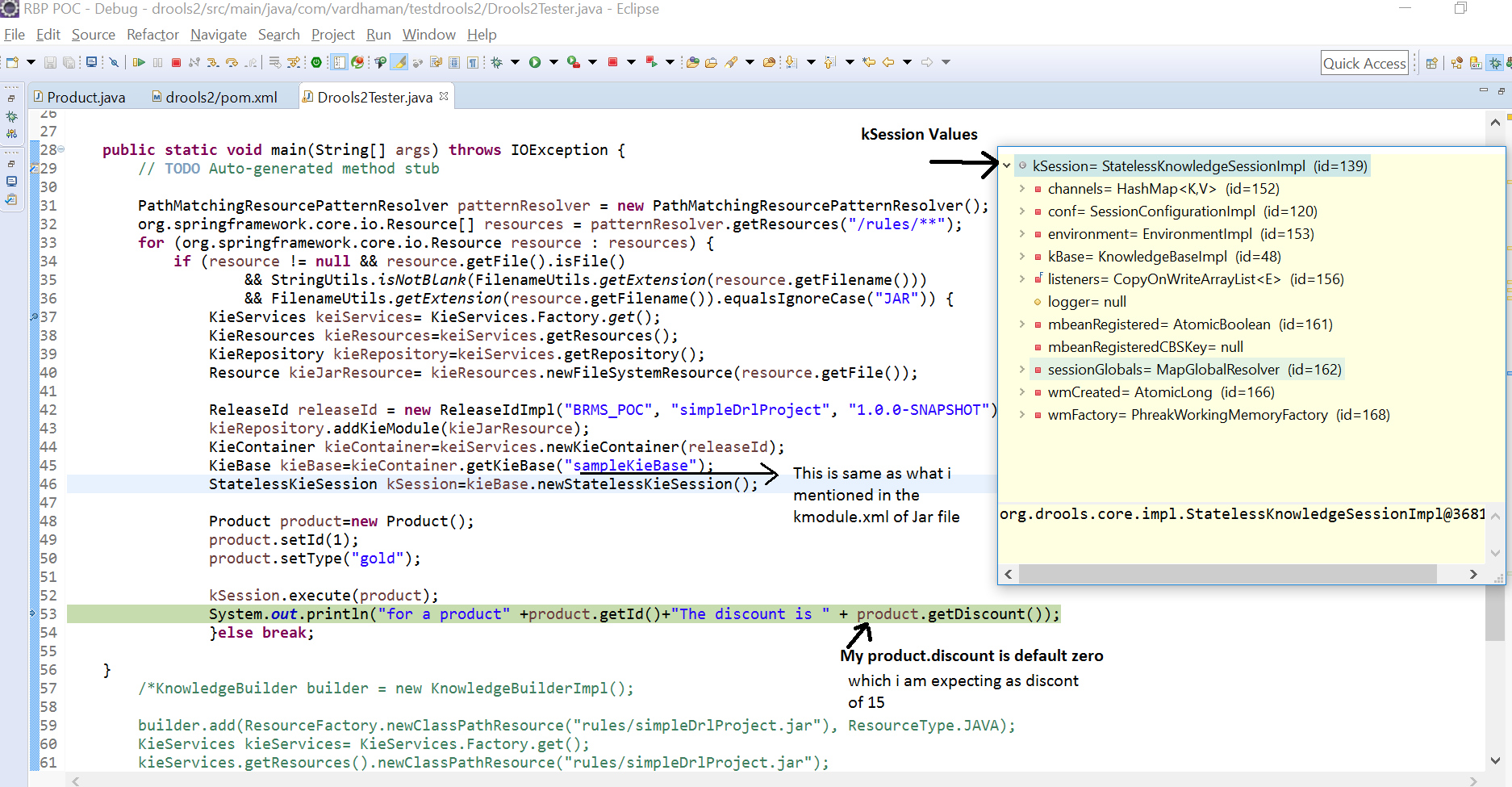Screen dimensions: 1512x787
Task: Click the green Run icon
Action: 534,62
